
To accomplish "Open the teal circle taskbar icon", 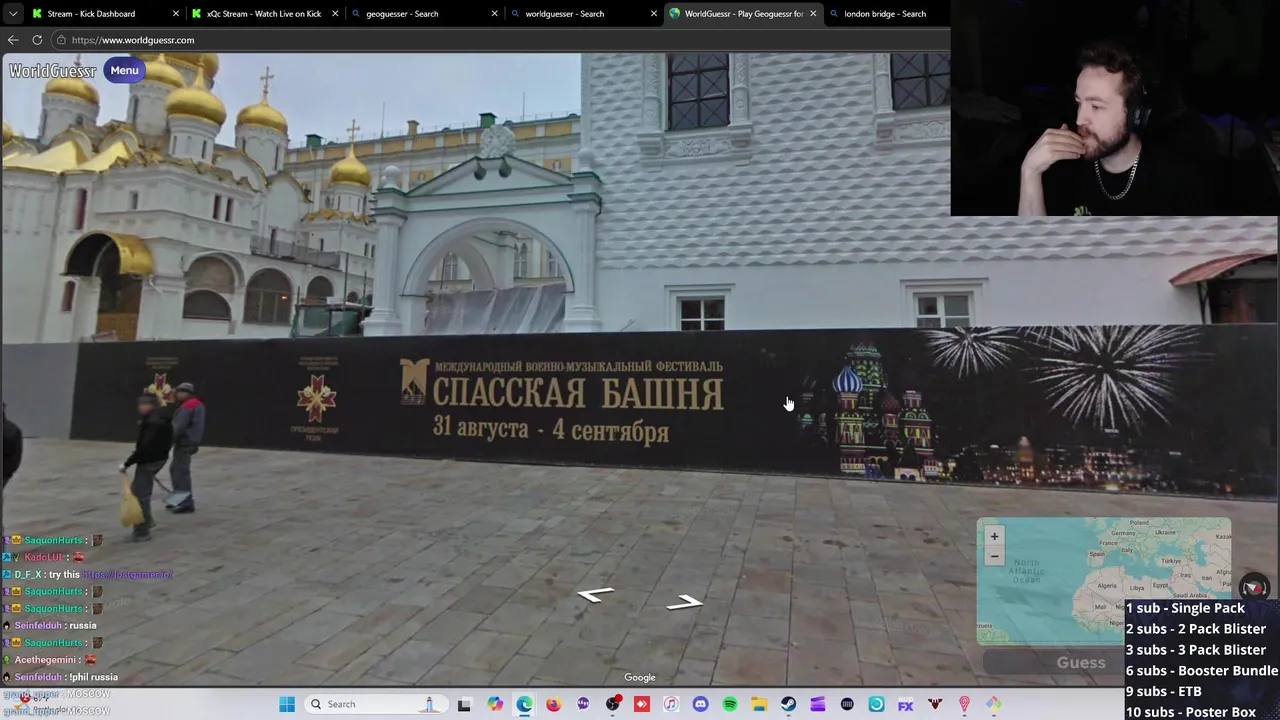I will pos(876,705).
